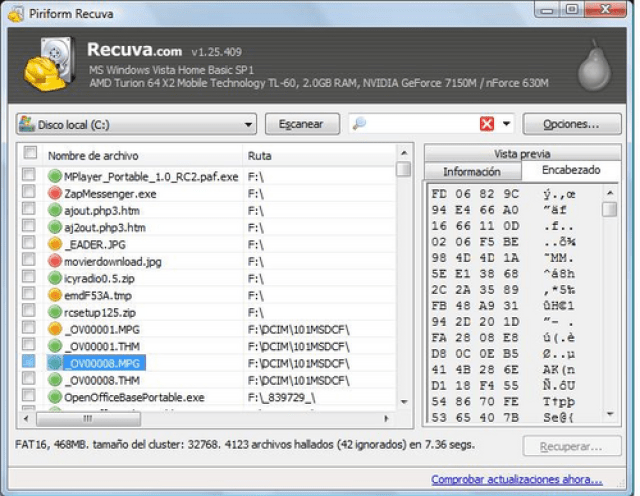The width and height of the screenshot is (640, 496).
Task: Click the magnifier icon in search box
Action: 360,124
